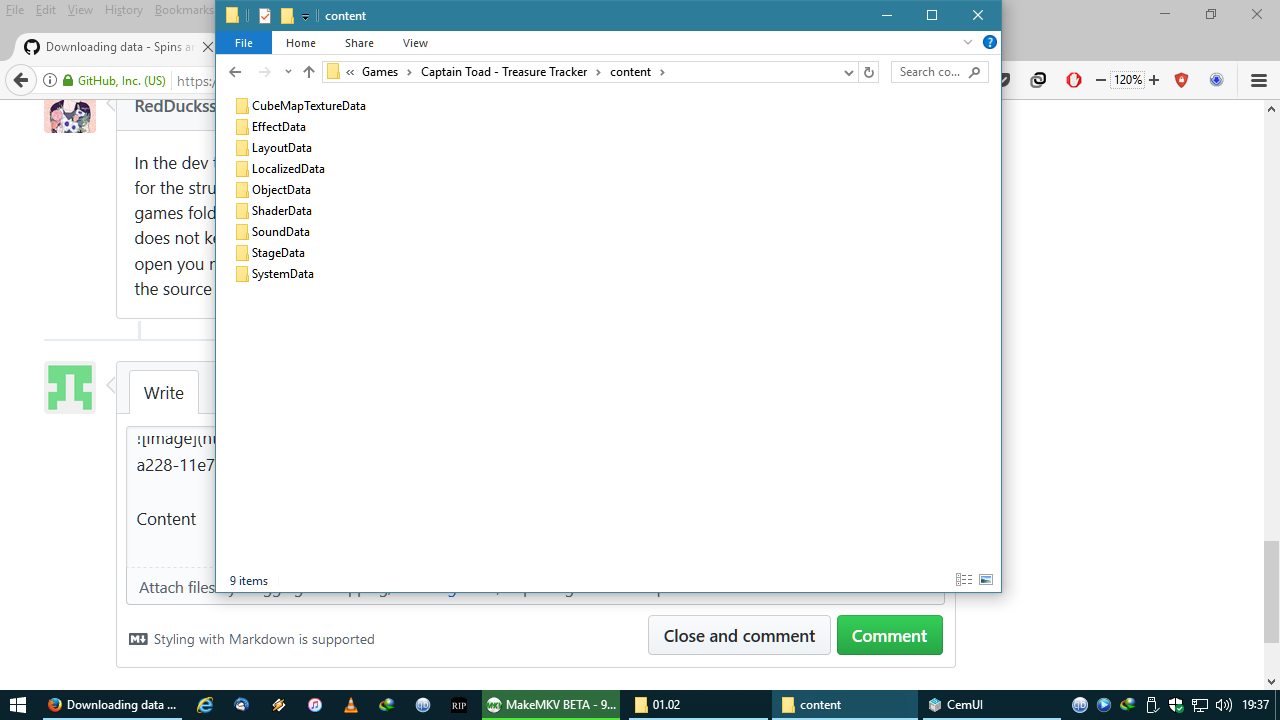
Task: Open the View ribbon tab in Explorer
Action: (x=415, y=43)
